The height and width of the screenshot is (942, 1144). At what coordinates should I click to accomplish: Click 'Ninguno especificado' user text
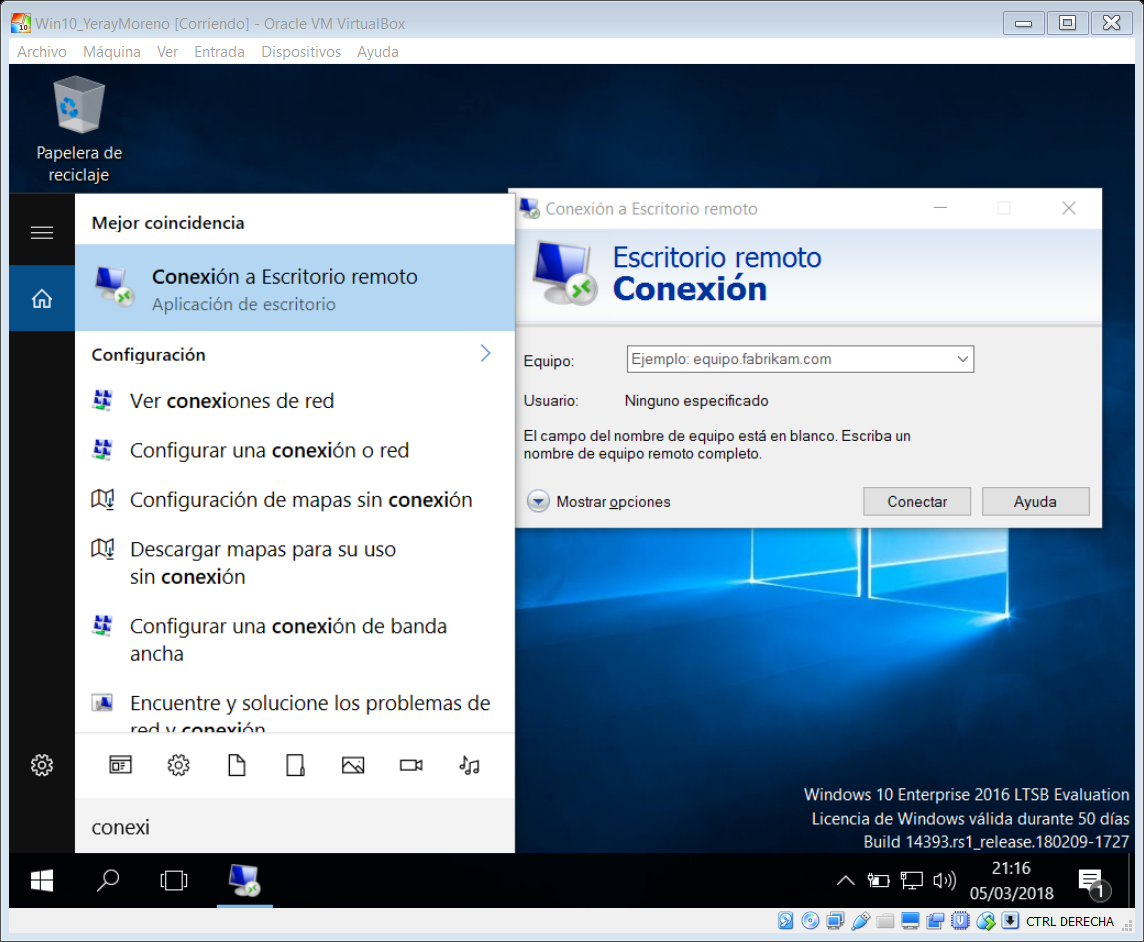point(696,401)
